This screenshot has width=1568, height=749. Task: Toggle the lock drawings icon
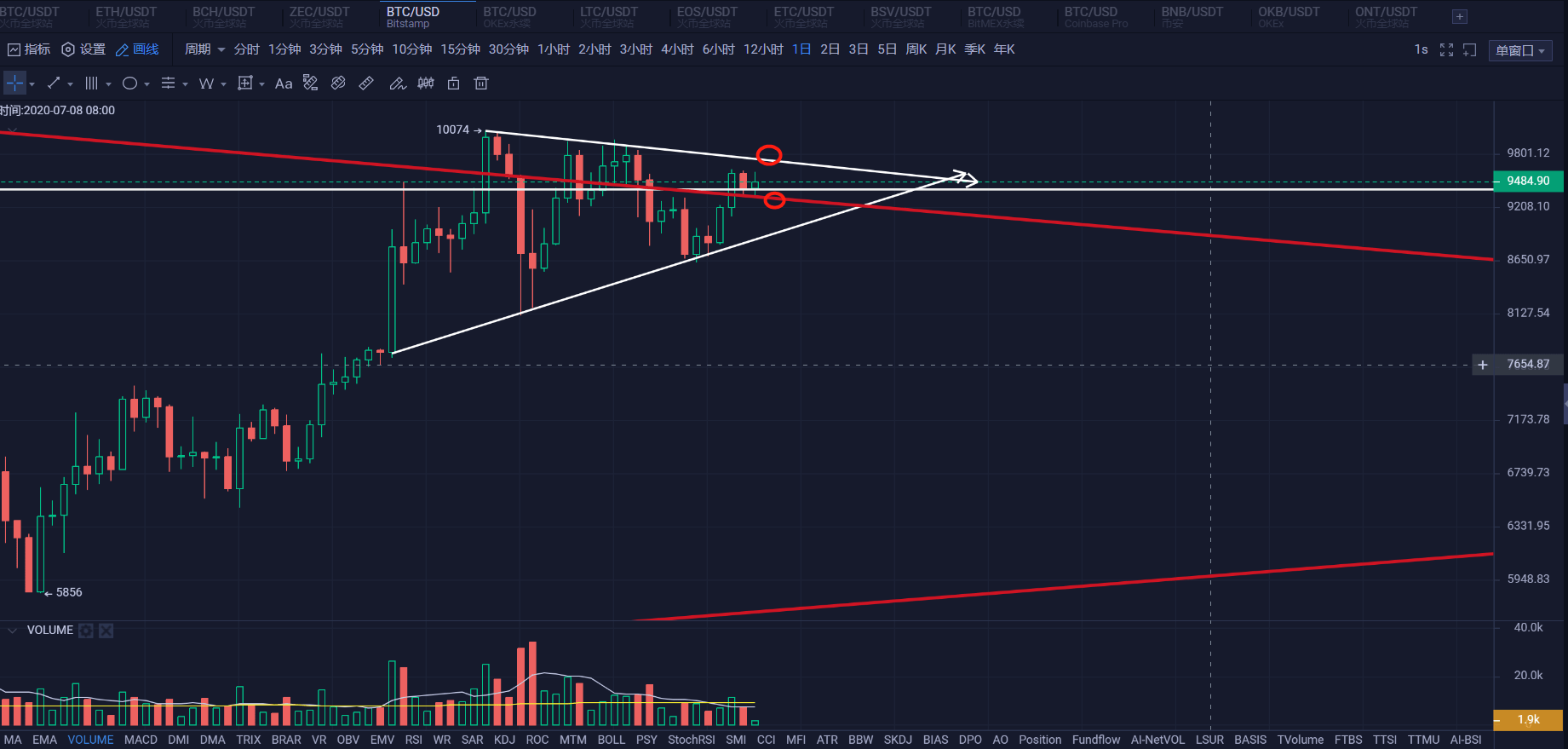click(454, 84)
